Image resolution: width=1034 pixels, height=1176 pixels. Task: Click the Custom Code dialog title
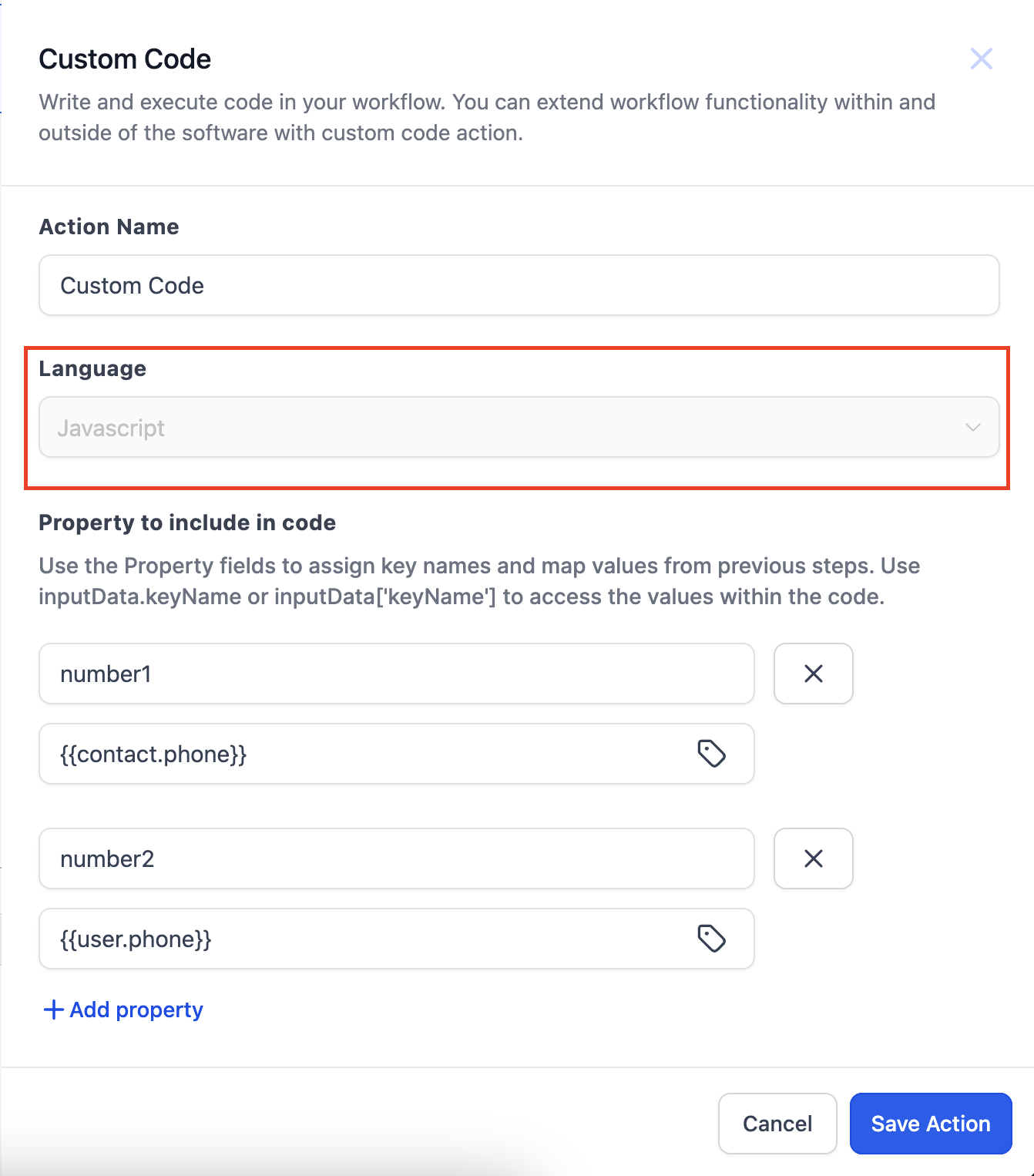[x=125, y=59]
